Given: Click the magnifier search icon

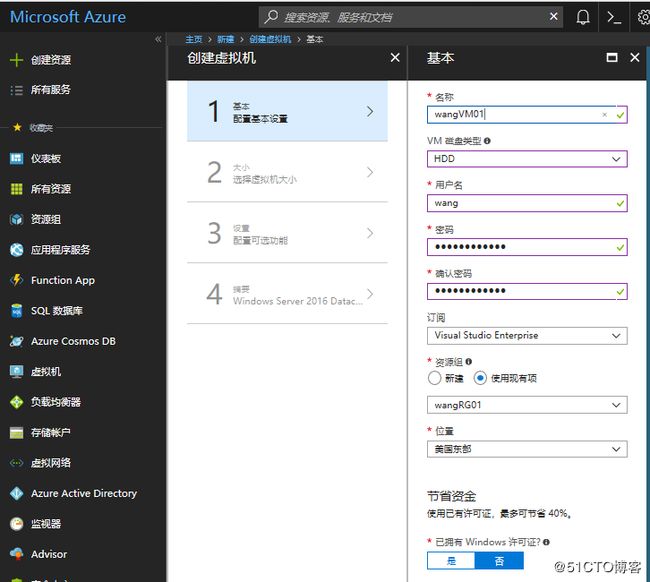Looking at the screenshot, I should [272, 17].
